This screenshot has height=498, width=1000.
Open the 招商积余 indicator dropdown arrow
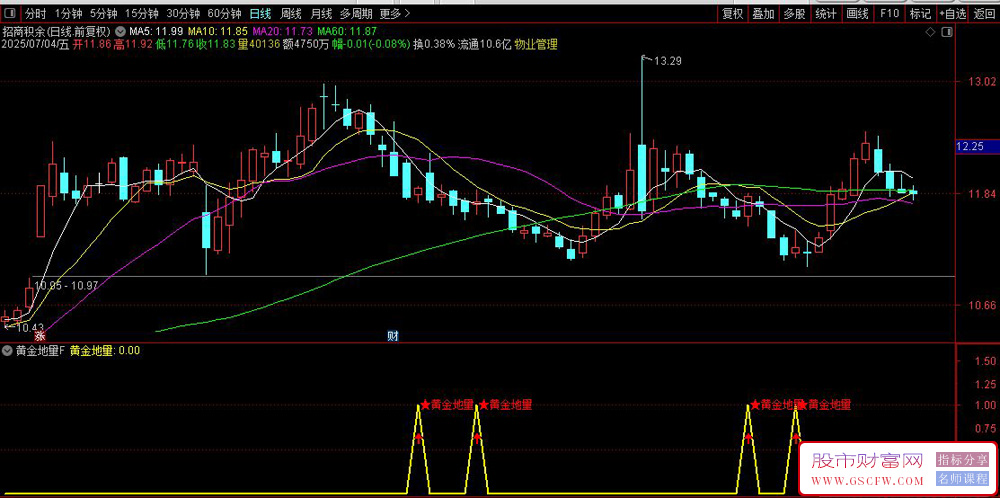point(121,31)
